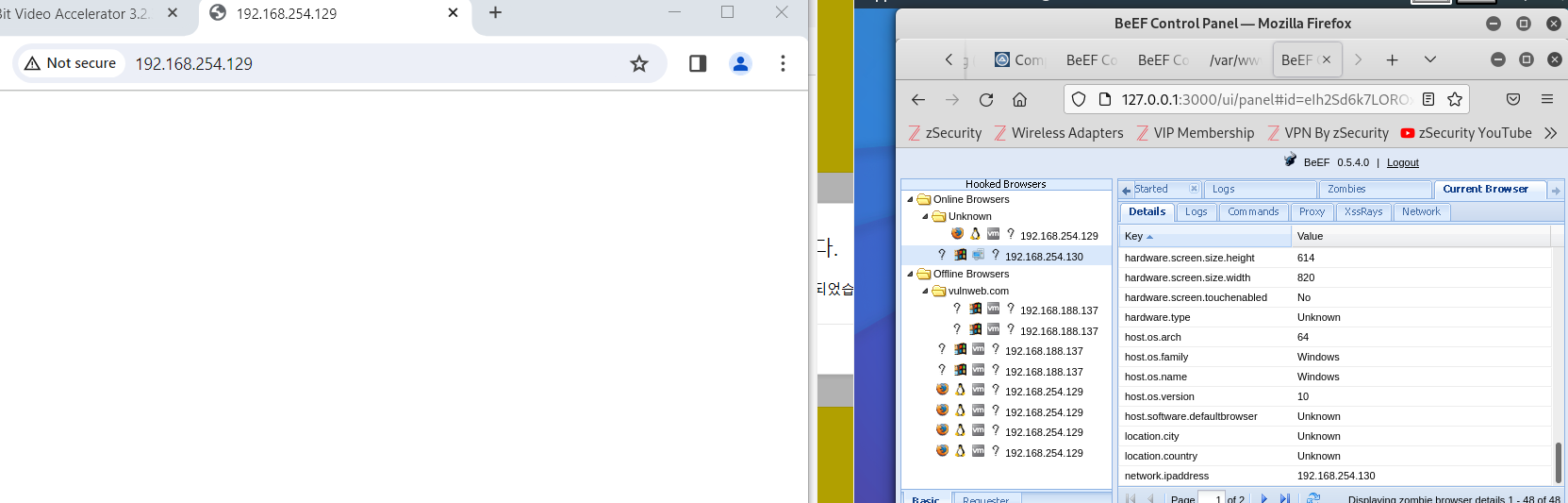Collapse Online Browsers tree folder

click(910, 199)
